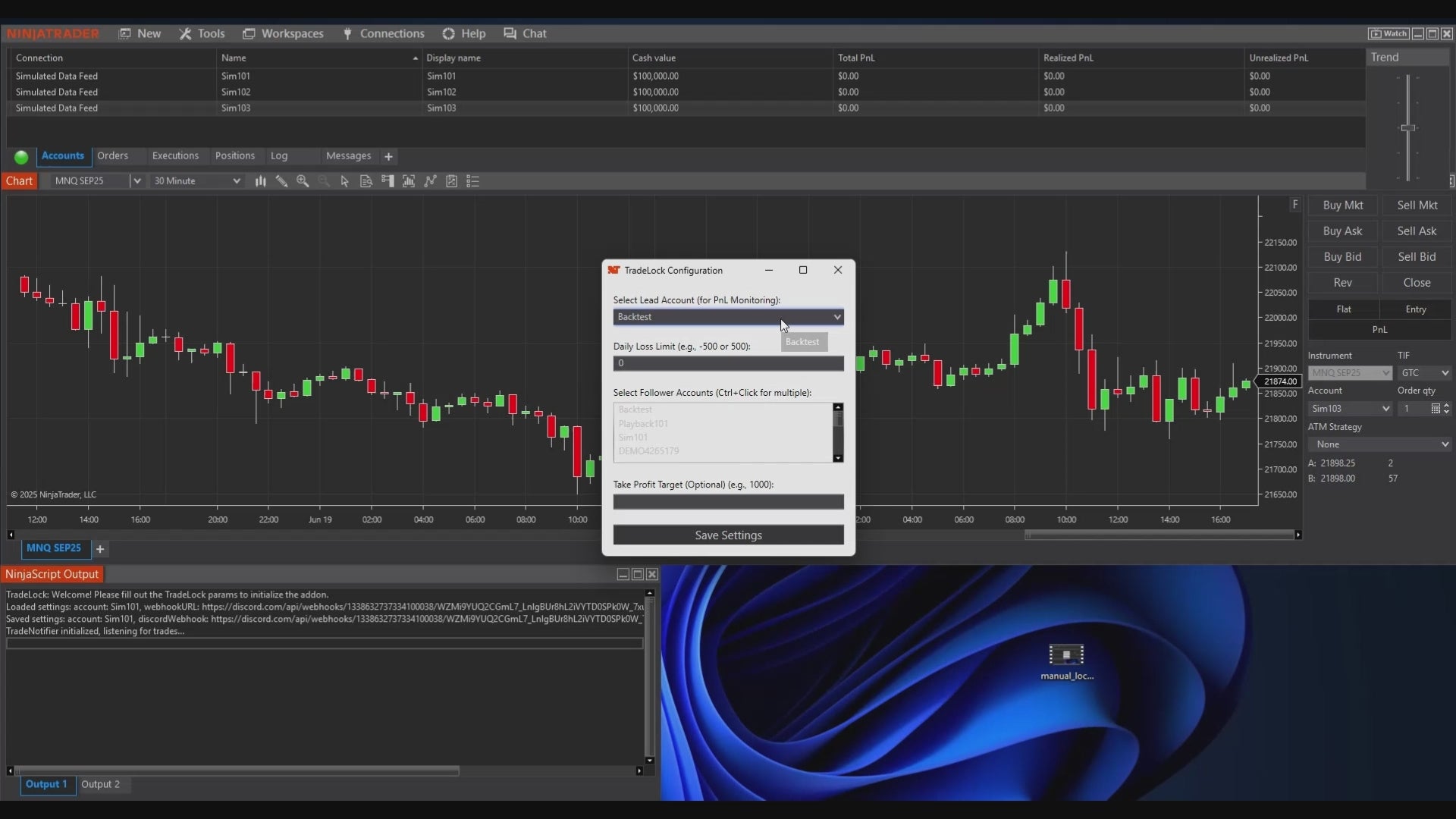
Task: Click the Trend vertical slider handle
Action: (x=1408, y=128)
